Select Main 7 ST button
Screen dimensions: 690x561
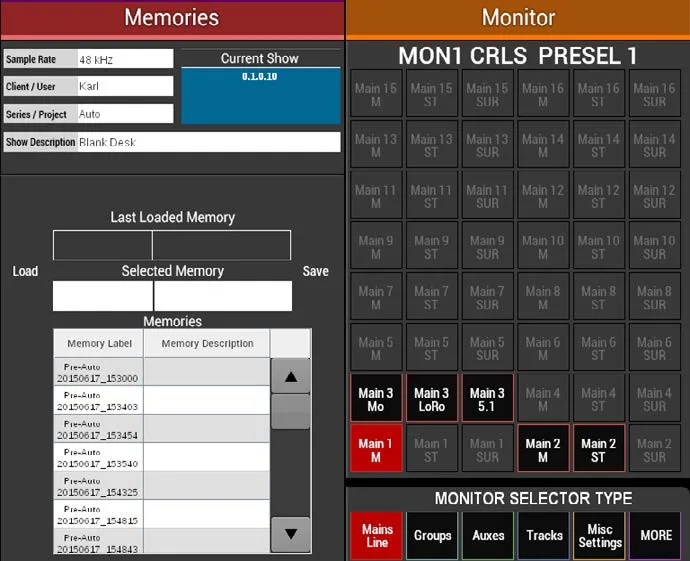[432, 296]
